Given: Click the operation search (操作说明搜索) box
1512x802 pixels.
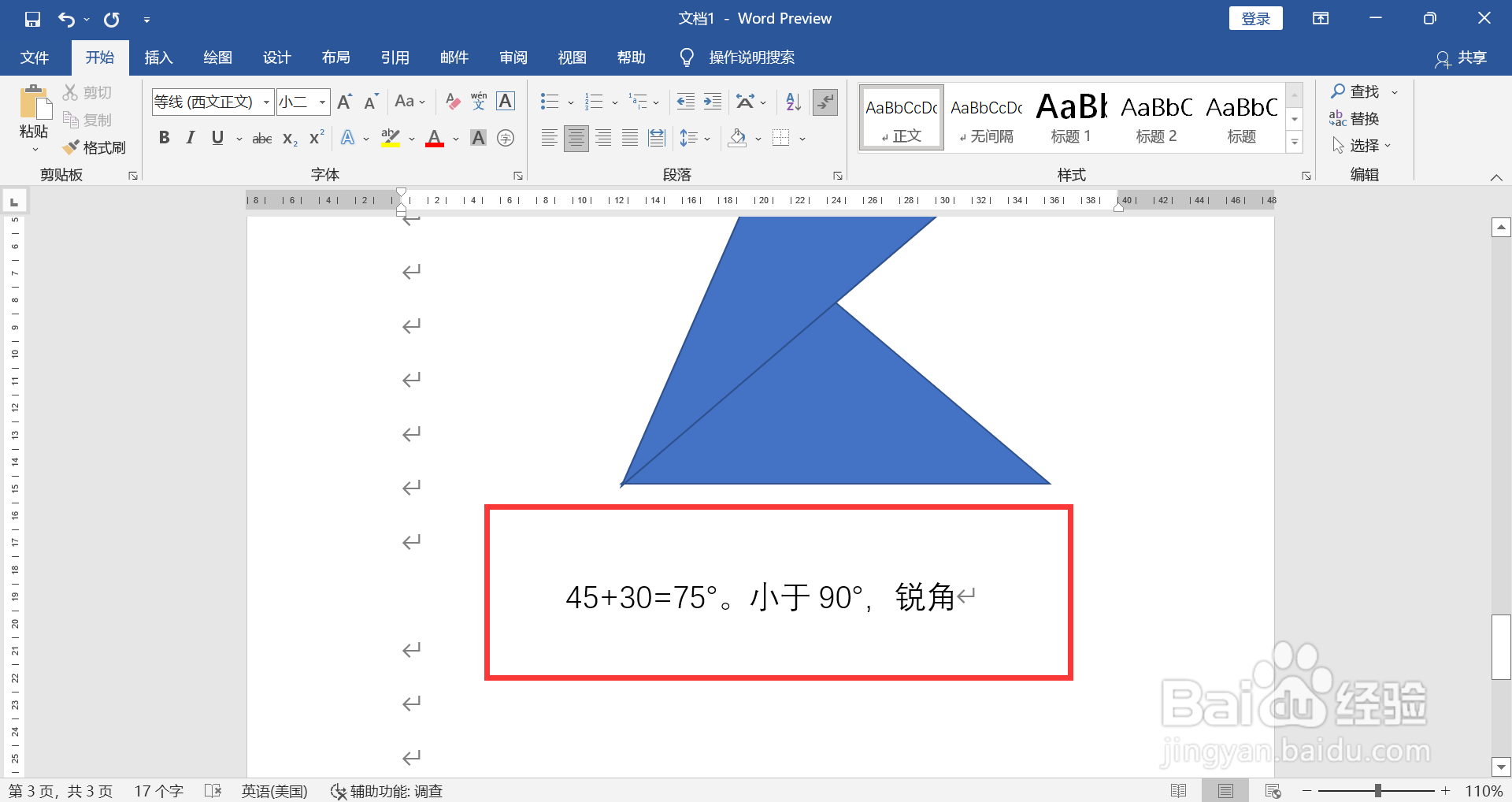Looking at the screenshot, I should tap(751, 58).
